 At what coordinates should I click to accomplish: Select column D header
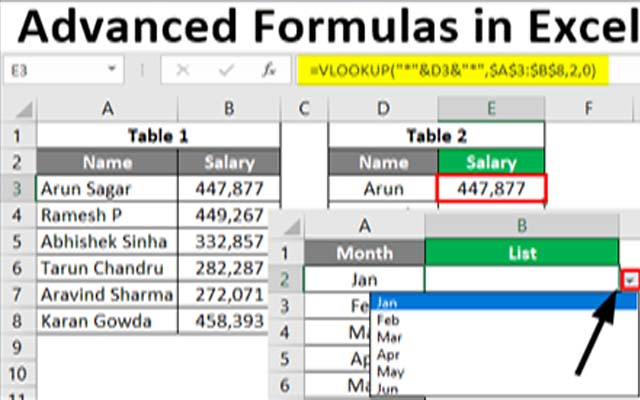383,109
